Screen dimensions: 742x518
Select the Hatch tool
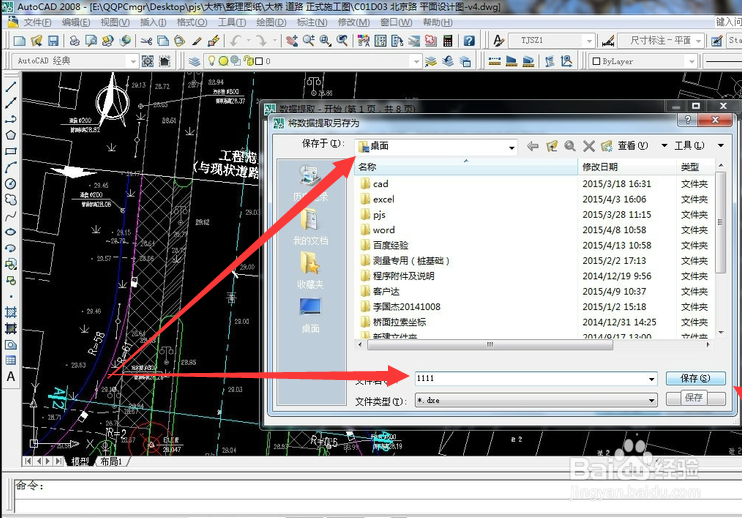(x=10, y=312)
